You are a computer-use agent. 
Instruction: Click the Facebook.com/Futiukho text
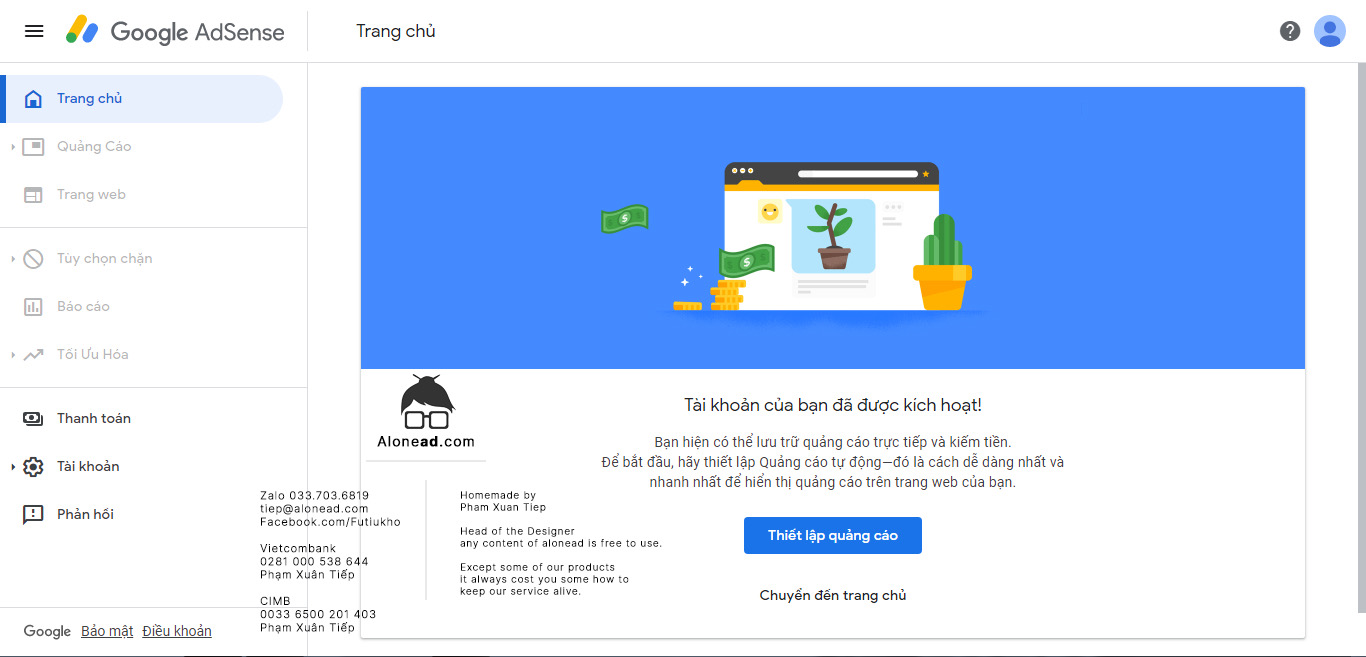(330, 521)
